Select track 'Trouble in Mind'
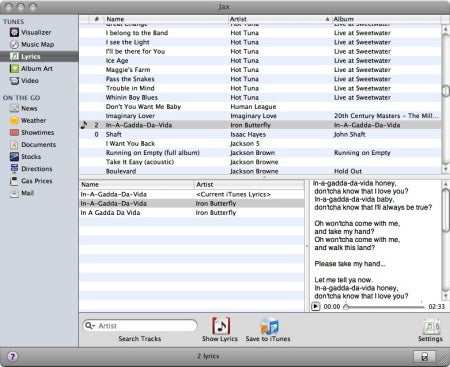This screenshot has width=450, height=367. pos(260,88)
